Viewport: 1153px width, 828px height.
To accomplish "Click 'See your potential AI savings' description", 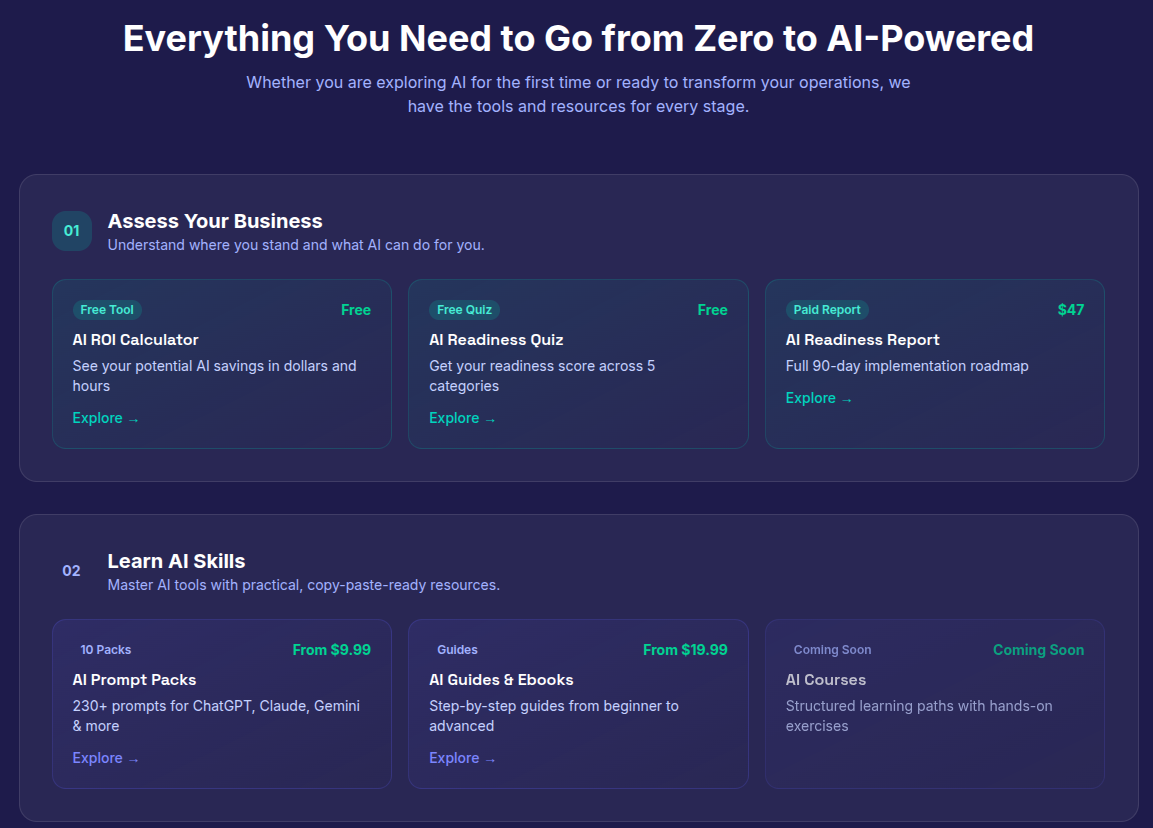I will tap(214, 376).
